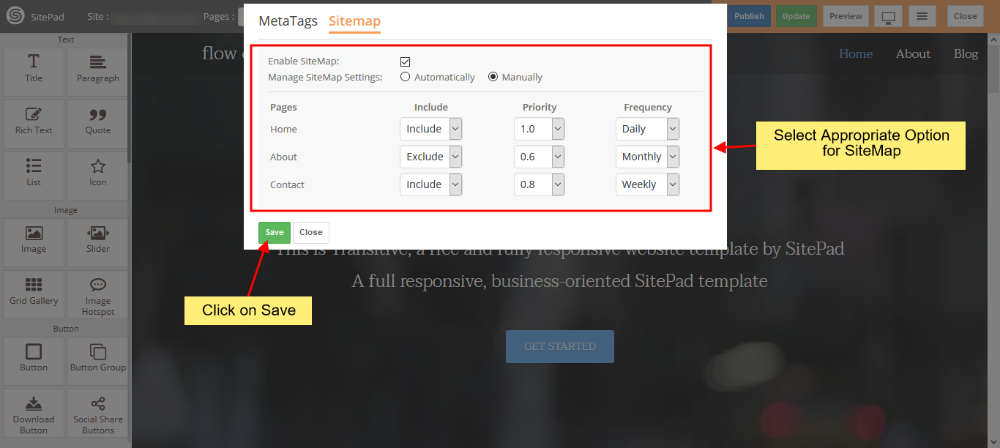
Task: Click the Contact row label in Pages
Action: [x=288, y=184]
